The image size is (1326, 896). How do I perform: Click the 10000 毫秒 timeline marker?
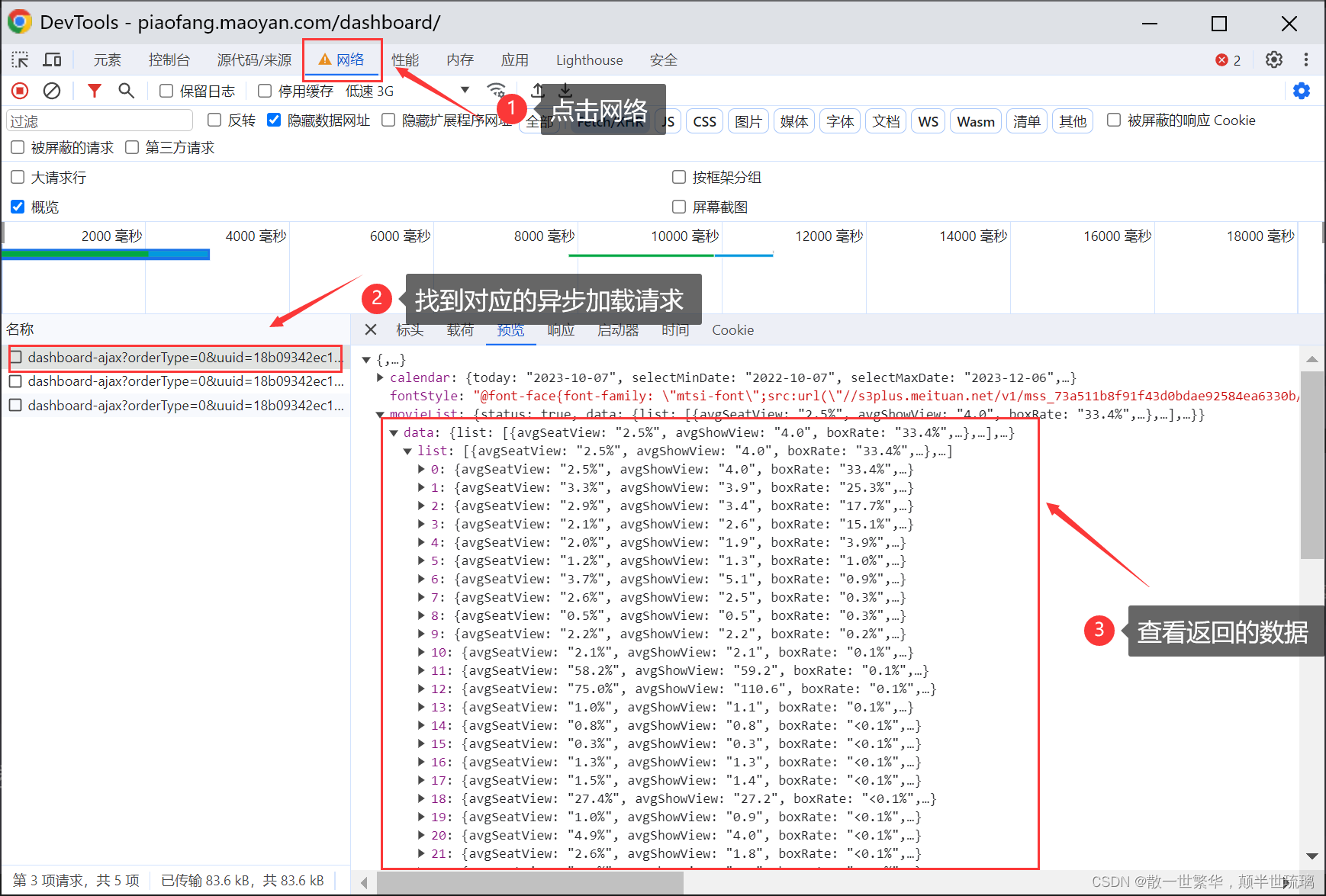point(685,236)
